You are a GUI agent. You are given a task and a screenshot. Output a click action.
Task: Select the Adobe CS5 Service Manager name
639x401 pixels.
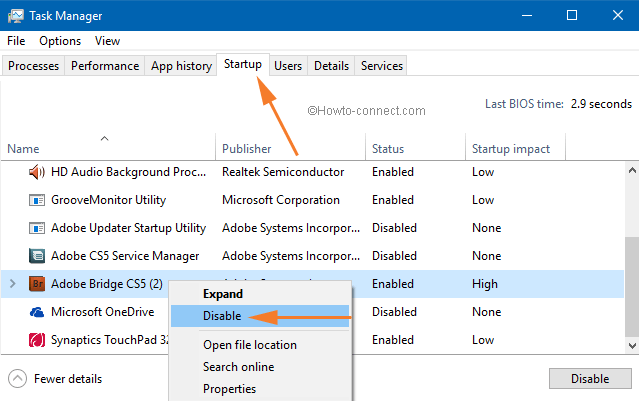125,256
